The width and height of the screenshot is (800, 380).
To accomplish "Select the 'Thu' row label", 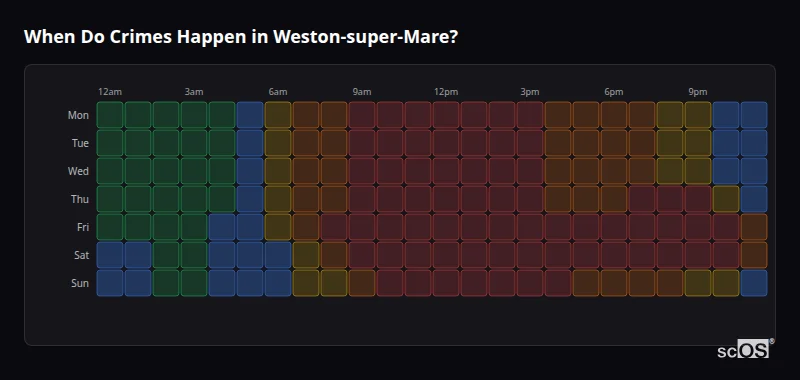I will tap(80, 199).
